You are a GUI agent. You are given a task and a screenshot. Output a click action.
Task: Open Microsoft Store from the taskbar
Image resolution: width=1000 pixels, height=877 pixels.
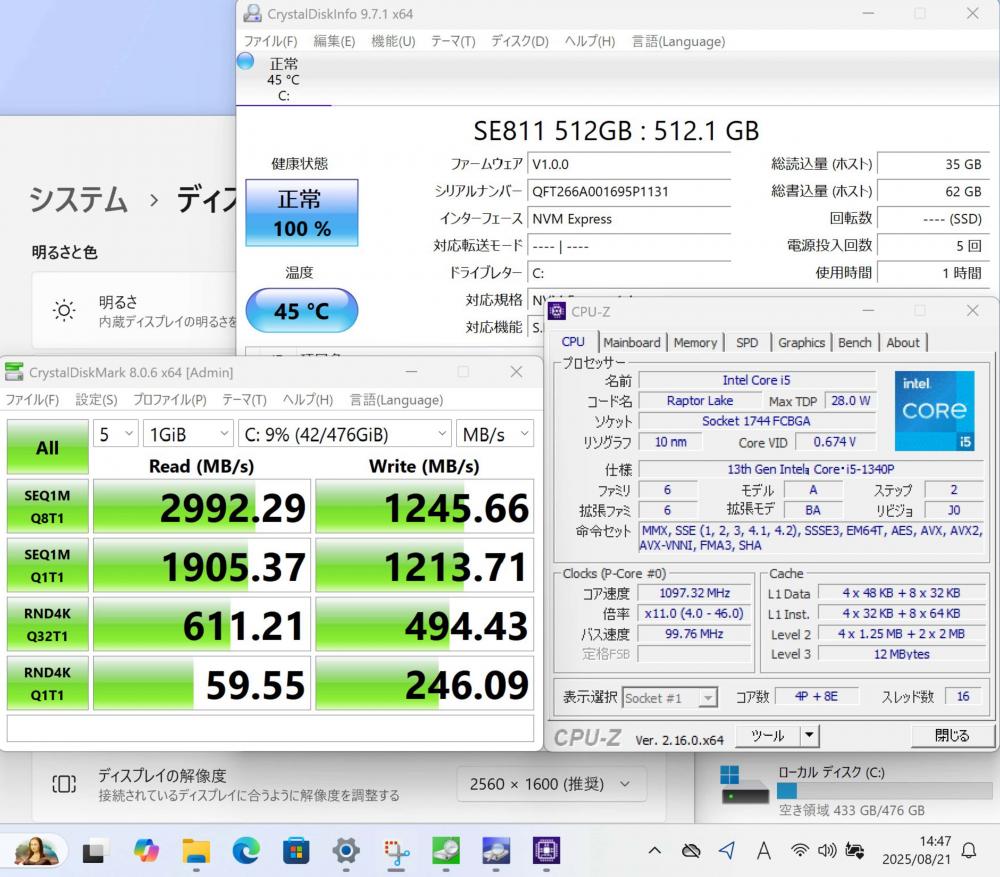pyautogui.click(x=296, y=851)
